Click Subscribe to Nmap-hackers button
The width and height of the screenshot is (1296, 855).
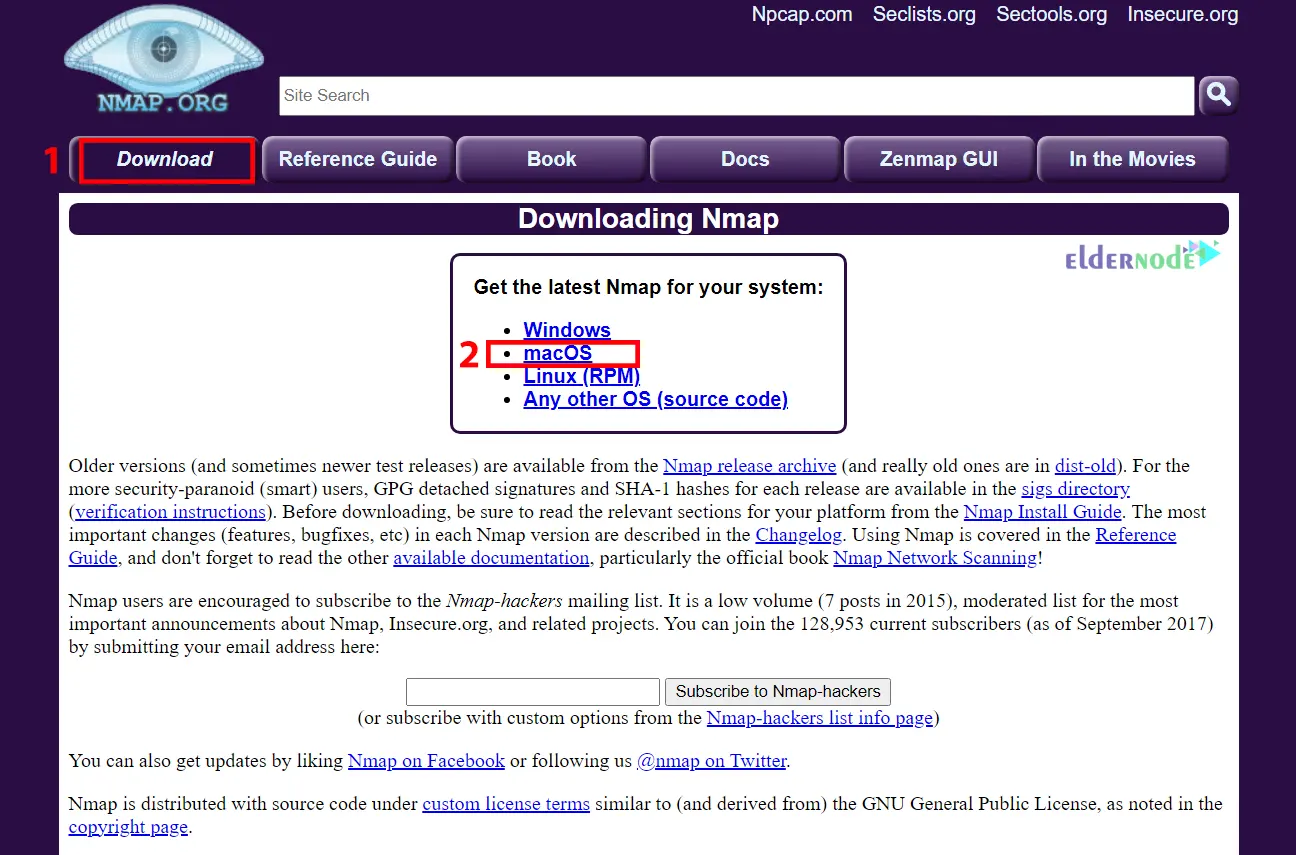[778, 692]
